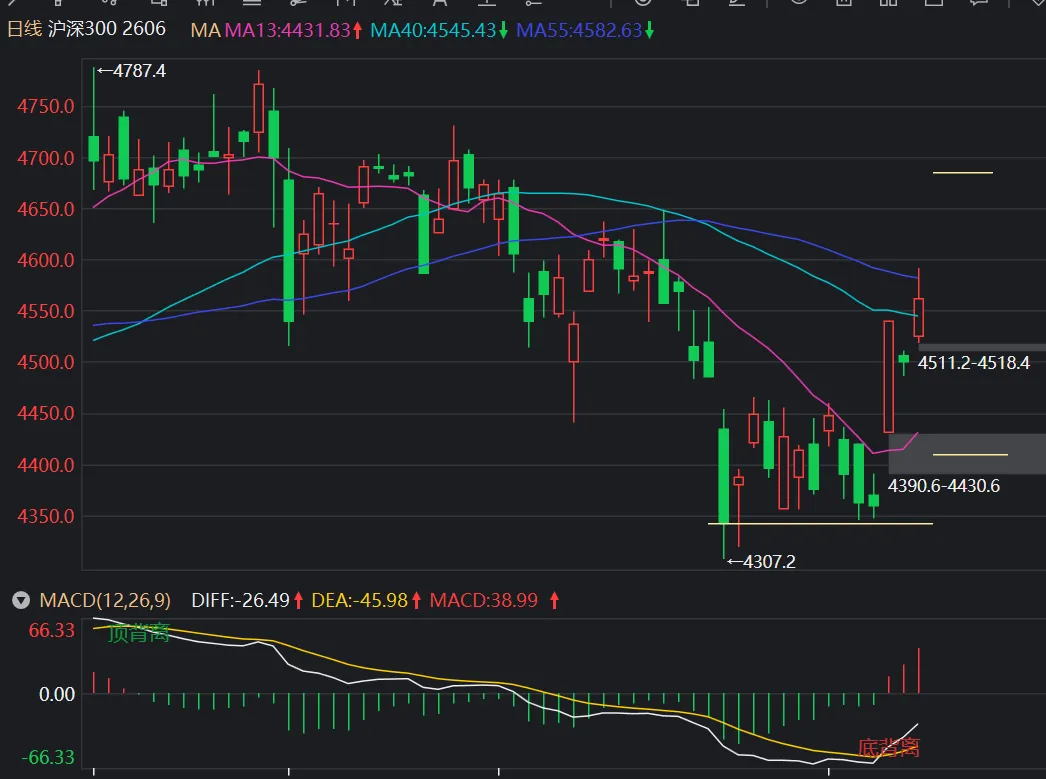Click the 4600.0 price axis label

click(46, 260)
